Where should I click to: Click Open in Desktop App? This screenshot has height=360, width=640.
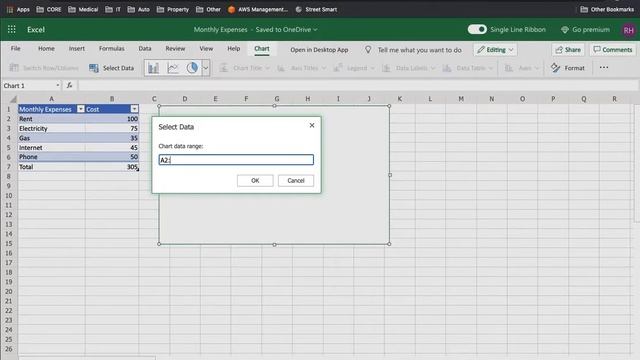click(x=319, y=50)
